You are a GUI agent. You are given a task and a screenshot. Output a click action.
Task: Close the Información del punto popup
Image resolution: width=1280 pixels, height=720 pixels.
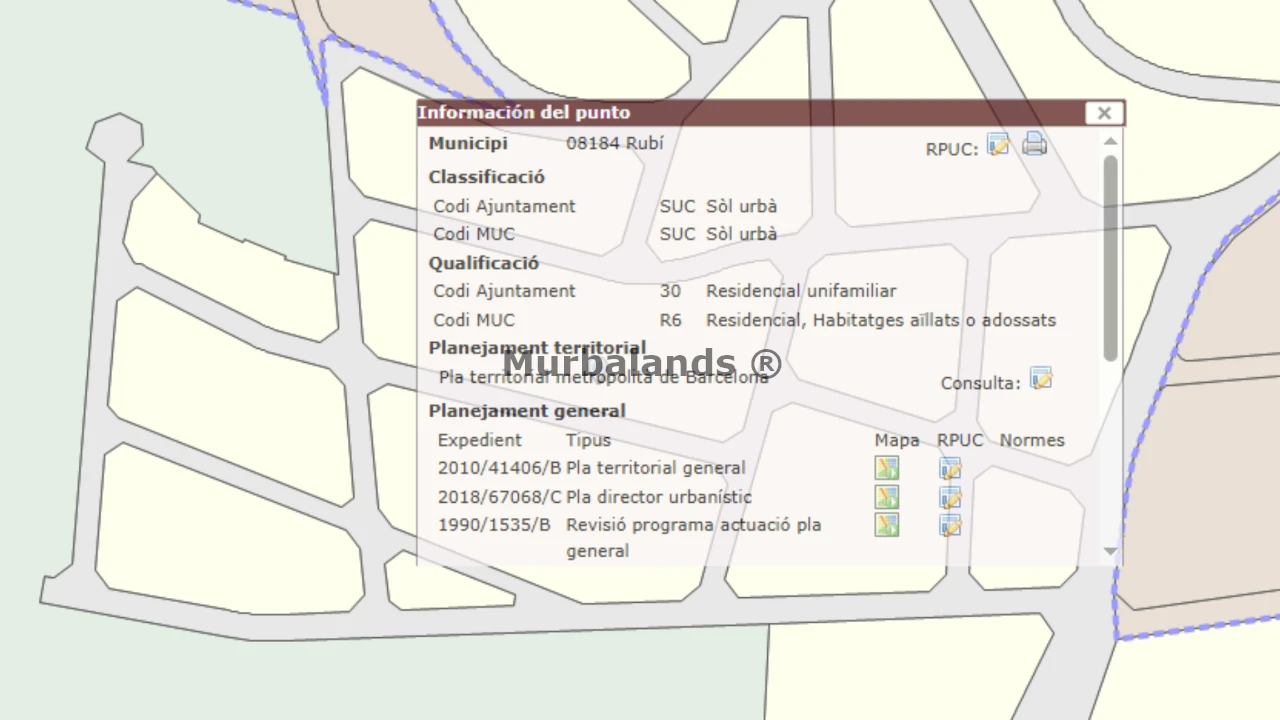click(x=1104, y=113)
